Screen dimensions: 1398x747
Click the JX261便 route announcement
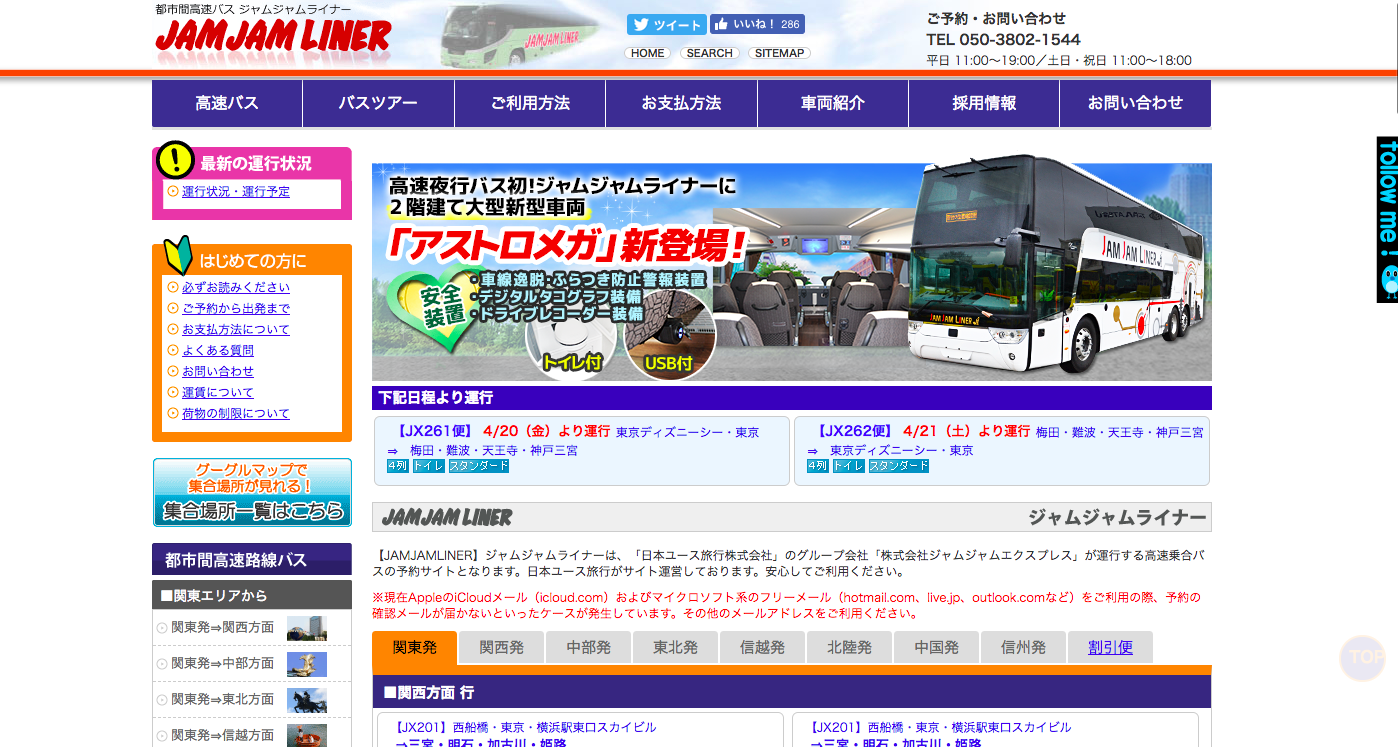(x=581, y=451)
